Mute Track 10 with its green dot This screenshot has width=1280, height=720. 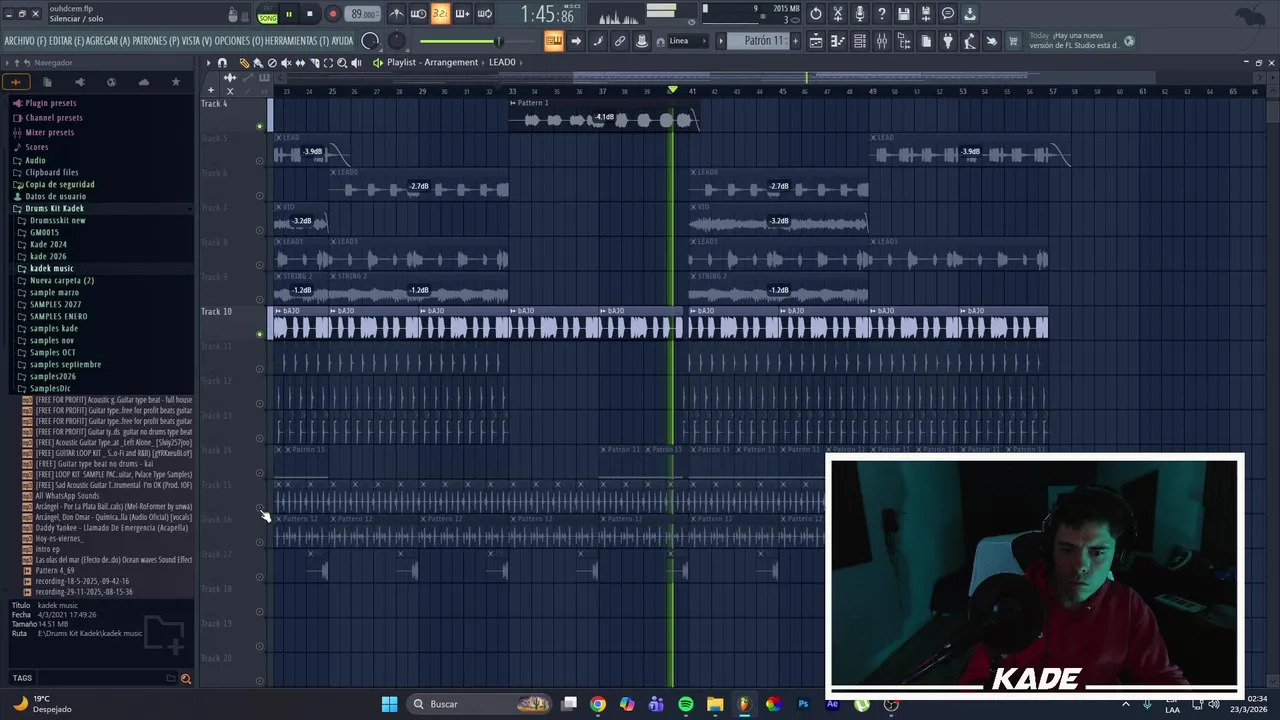260,334
